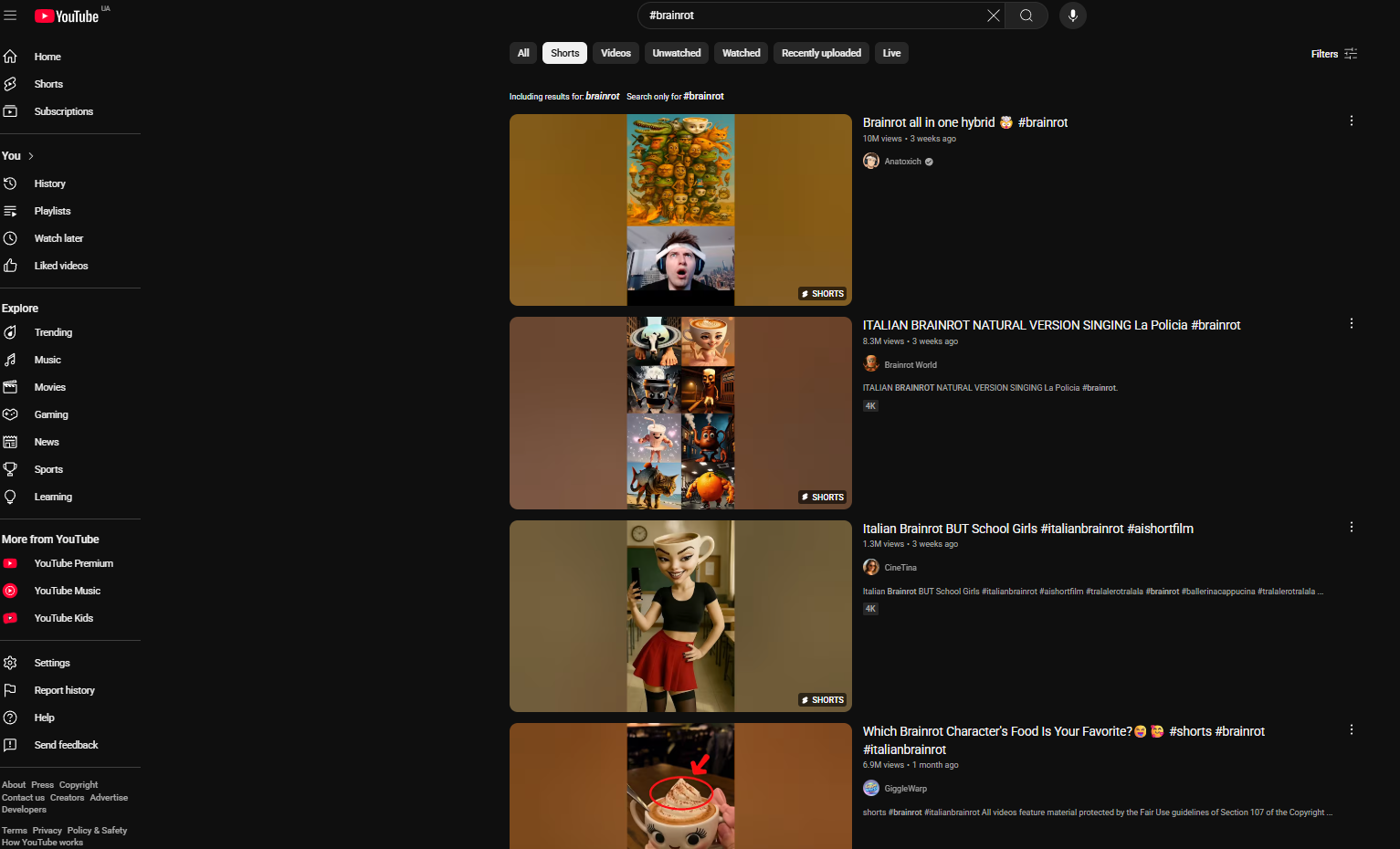Open 'Brainrot all in one hybrid' thumbnail
The height and width of the screenshot is (849, 1400).
tap(680, 210)
